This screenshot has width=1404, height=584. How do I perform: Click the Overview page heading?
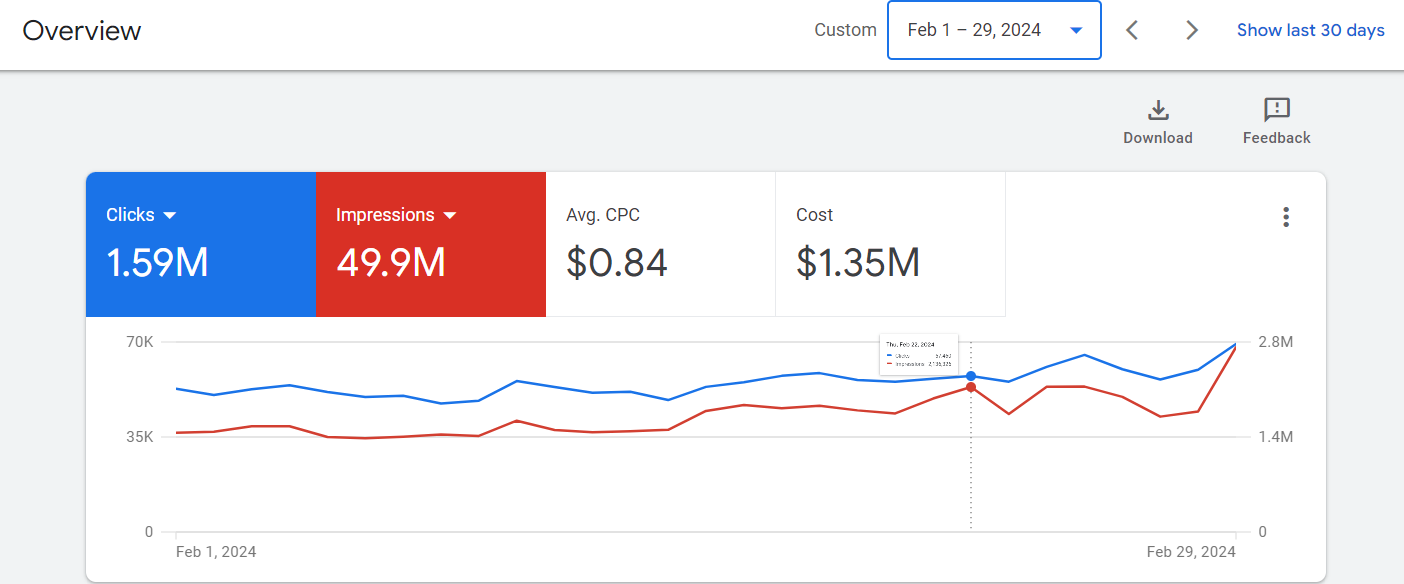(82, 30)
